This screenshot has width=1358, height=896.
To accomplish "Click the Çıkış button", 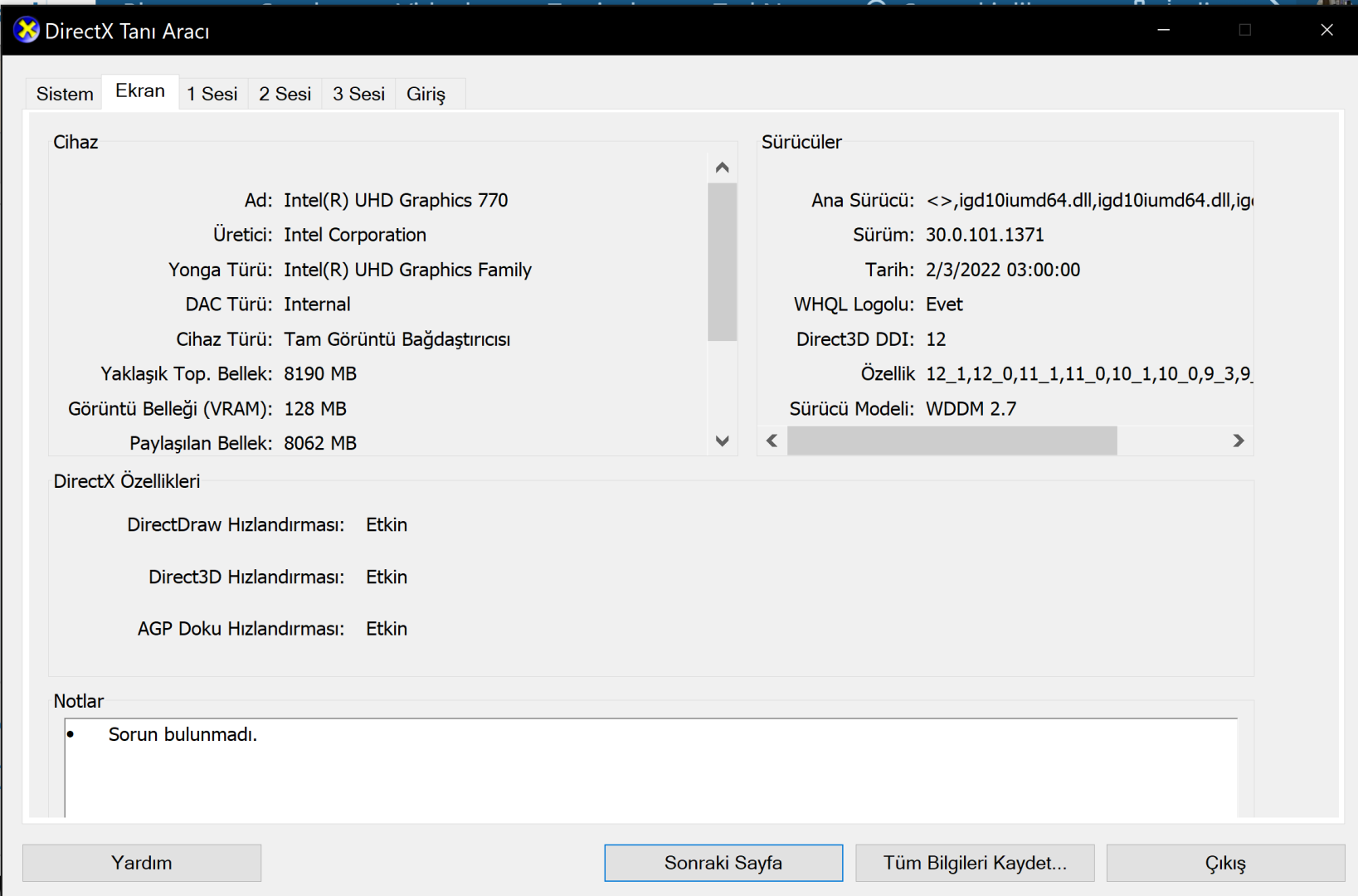I will pos(1225,863).
